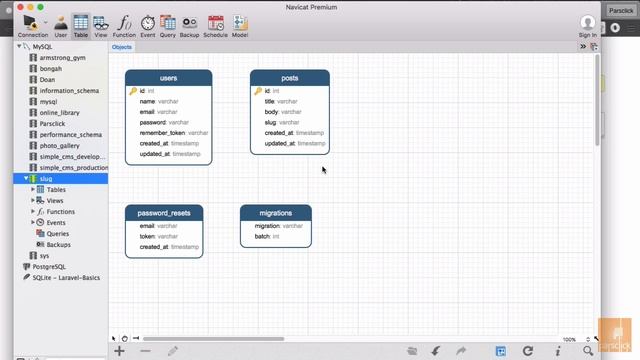The height and width of the screenshot is (360, 640).
Task: Collapse the slug database node
Action: (x=26, y=178)
